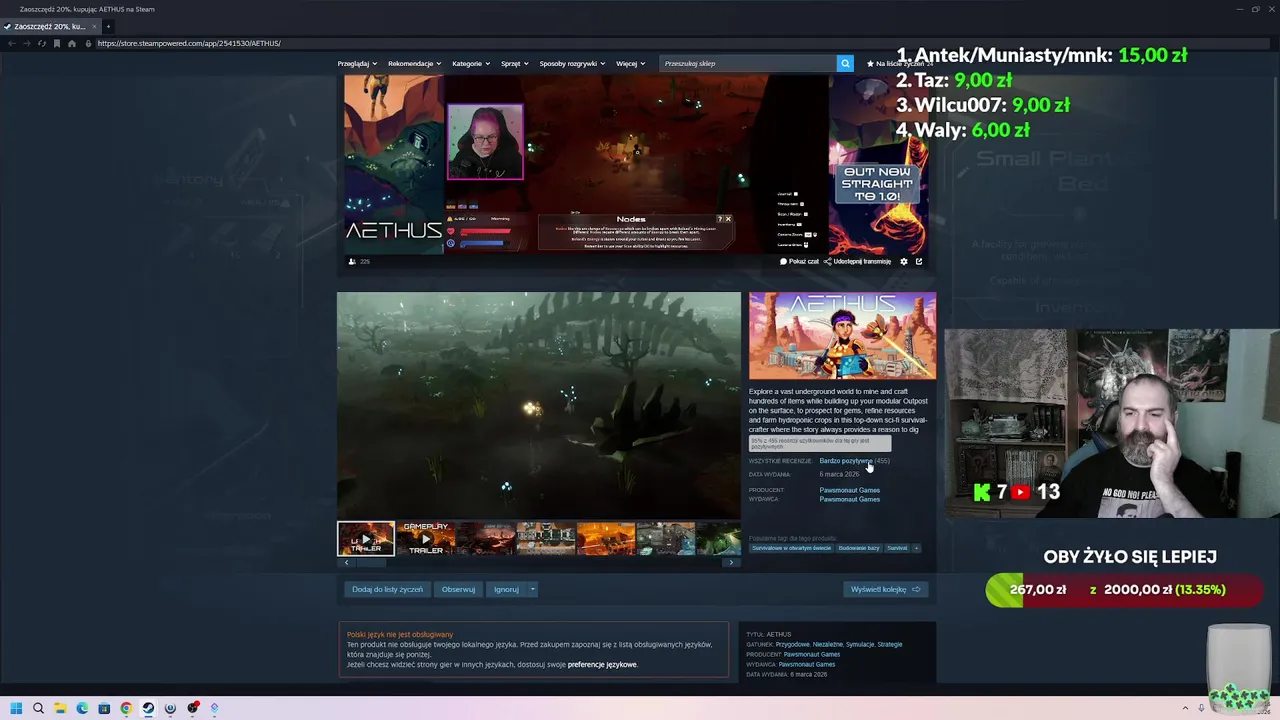Open Windows Start menu
The width and height of the screenshot is (1280, 720).
pos(16,708)
